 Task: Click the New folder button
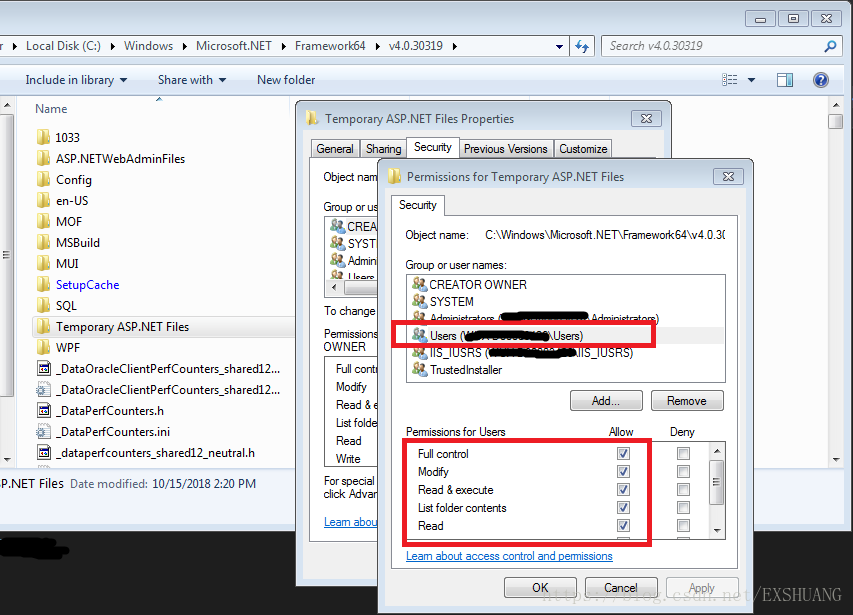286,80
